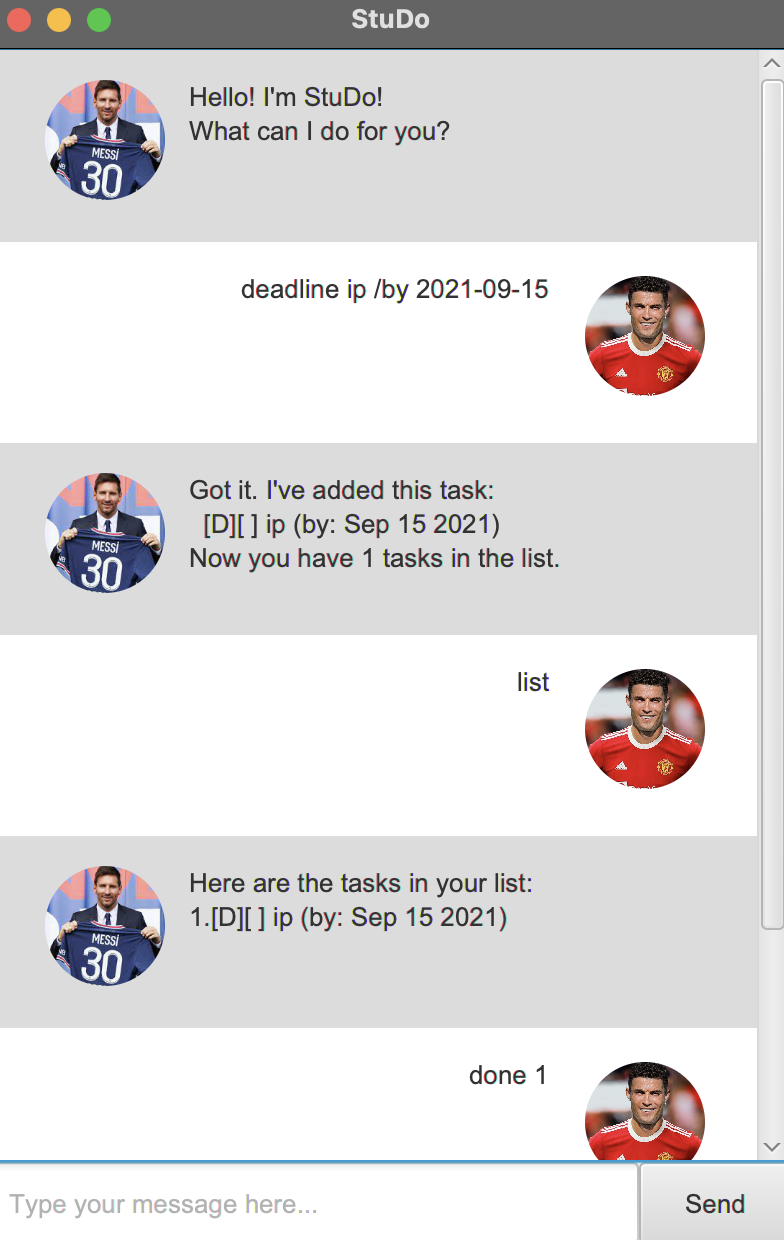Click the yellow minimize window button
This screenshot has width=784, height=1240.
59,20
